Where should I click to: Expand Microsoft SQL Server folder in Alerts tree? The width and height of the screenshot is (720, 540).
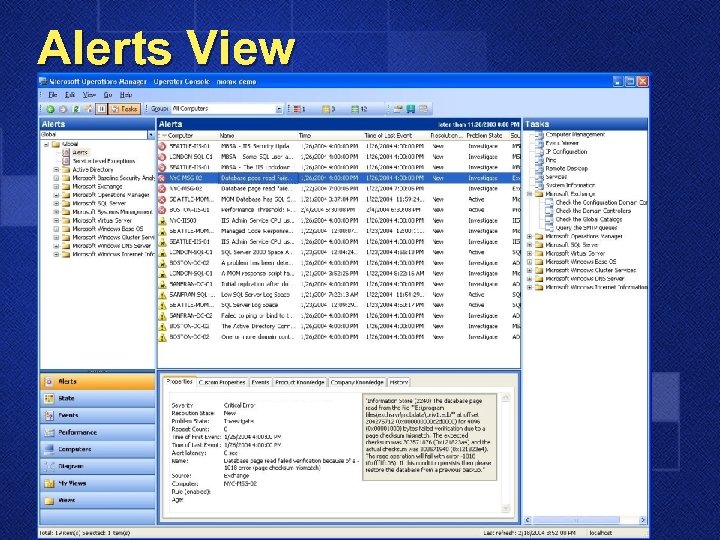pyautogui.click(x=56, y=203)
